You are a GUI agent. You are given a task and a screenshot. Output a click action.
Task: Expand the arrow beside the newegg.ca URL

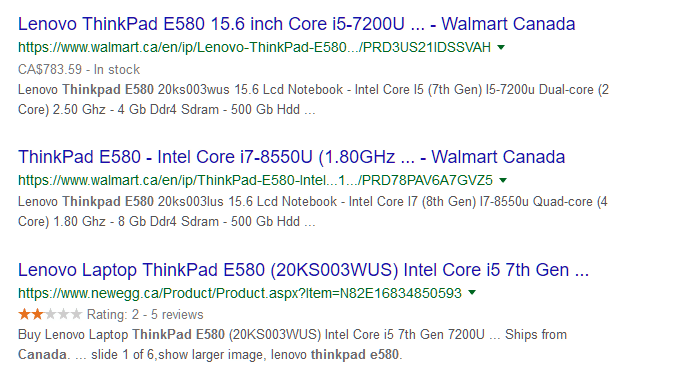[472, 293]
